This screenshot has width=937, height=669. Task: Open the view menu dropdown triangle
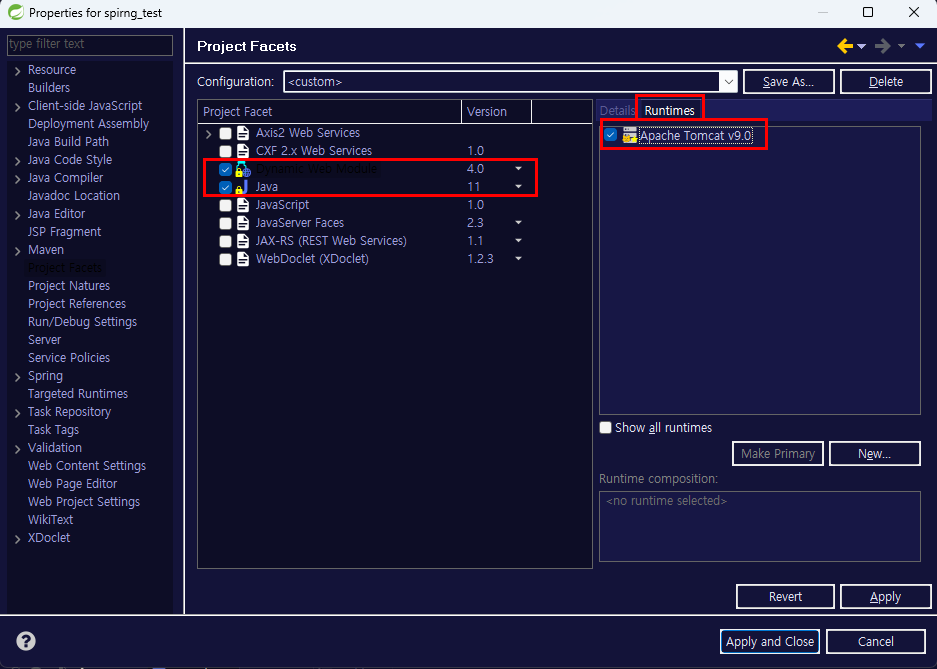(x=920, y=46)
